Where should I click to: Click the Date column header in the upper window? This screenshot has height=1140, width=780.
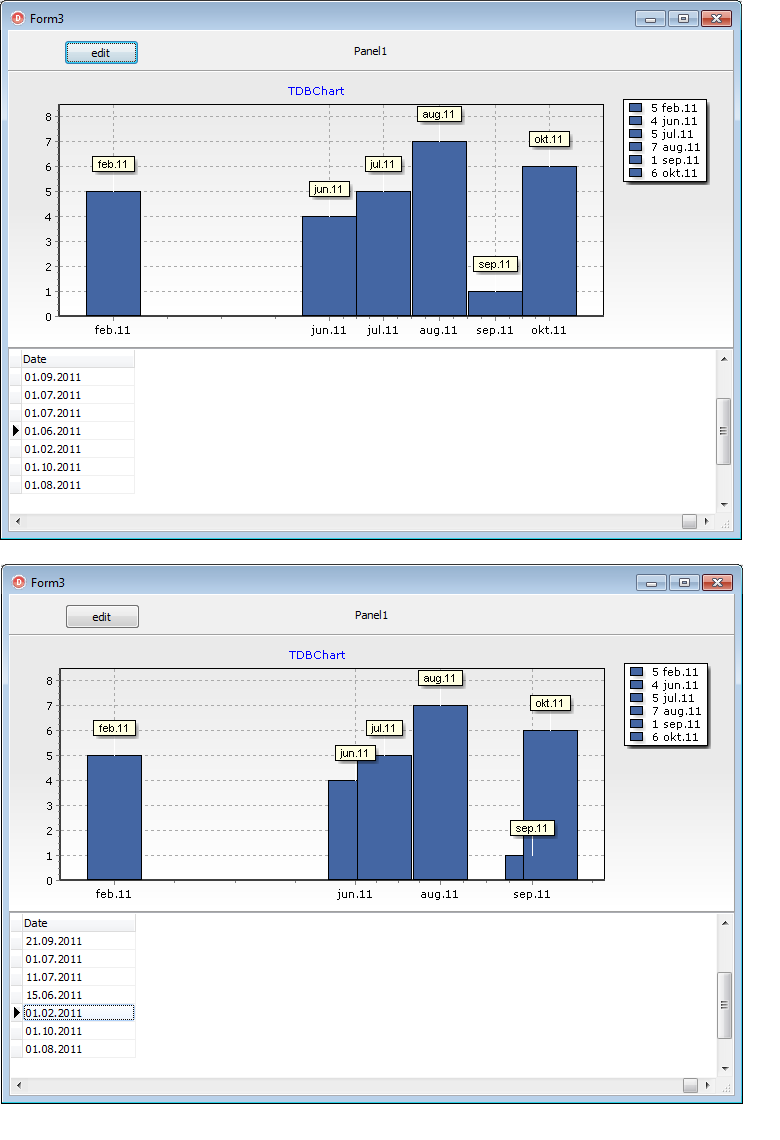[x=78, y=359]
